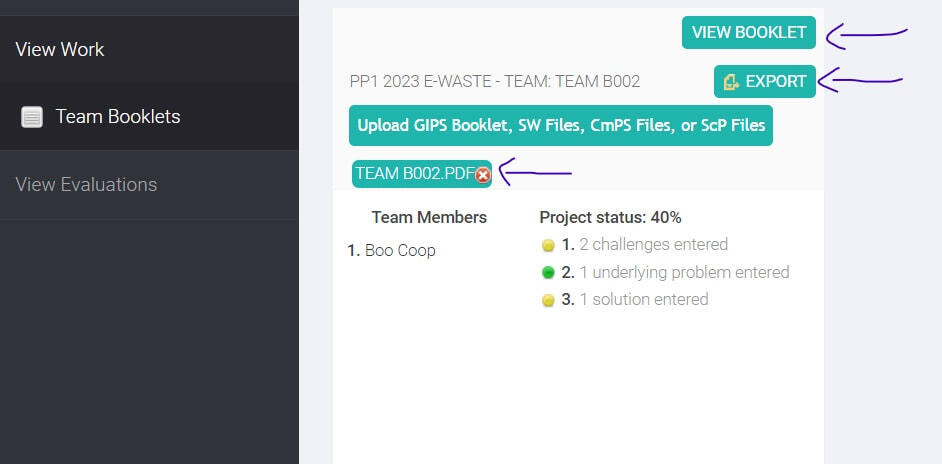The image size is (942, 464).
Task: Open the TEAM B002.PDF file
Action: point(414,173)
